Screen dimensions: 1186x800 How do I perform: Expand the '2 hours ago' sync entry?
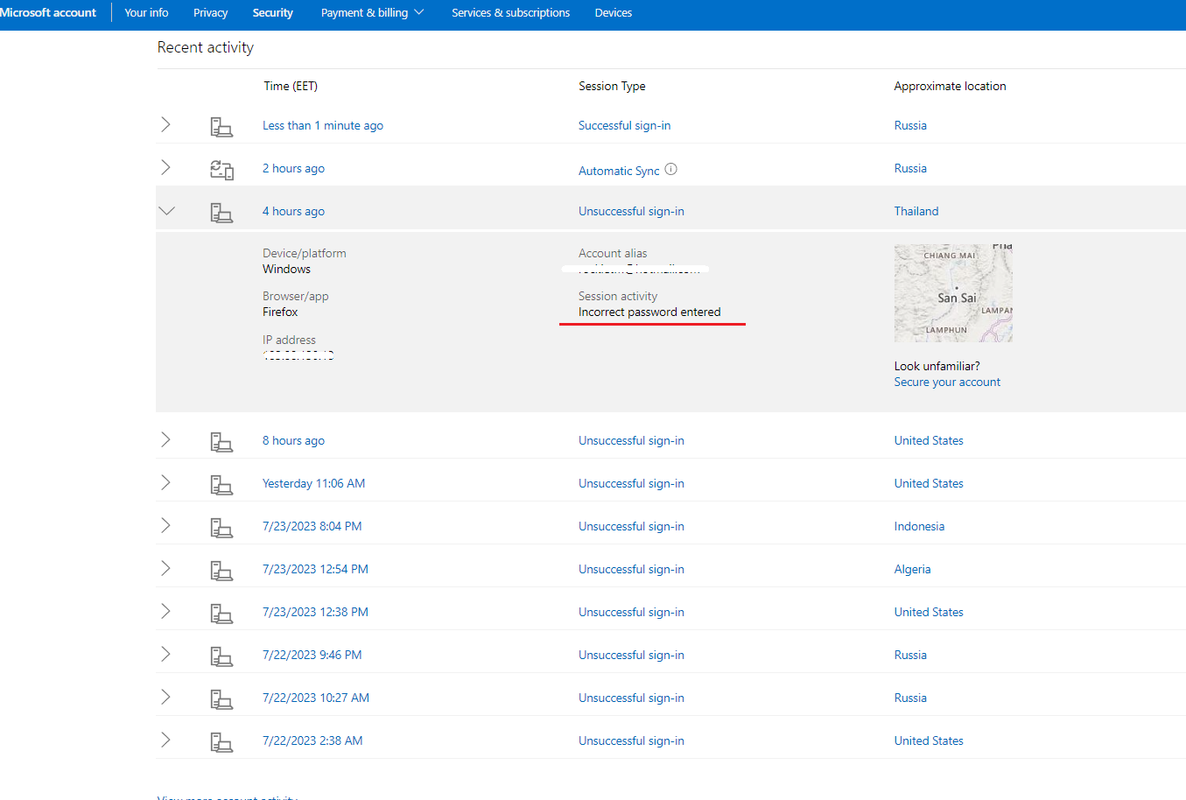(x=166, y=167)
